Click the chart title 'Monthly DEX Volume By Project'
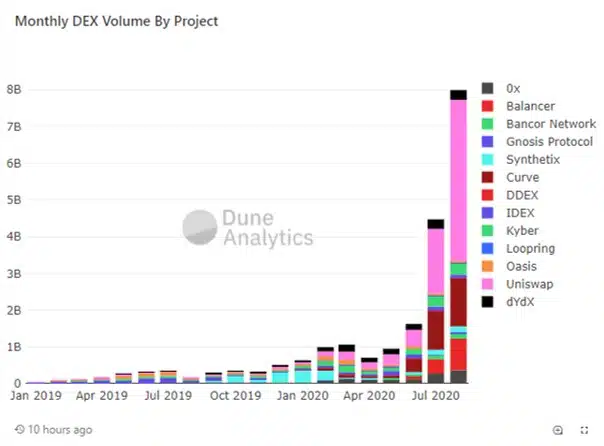Screen dimensions: 604x446 [116, 21]
